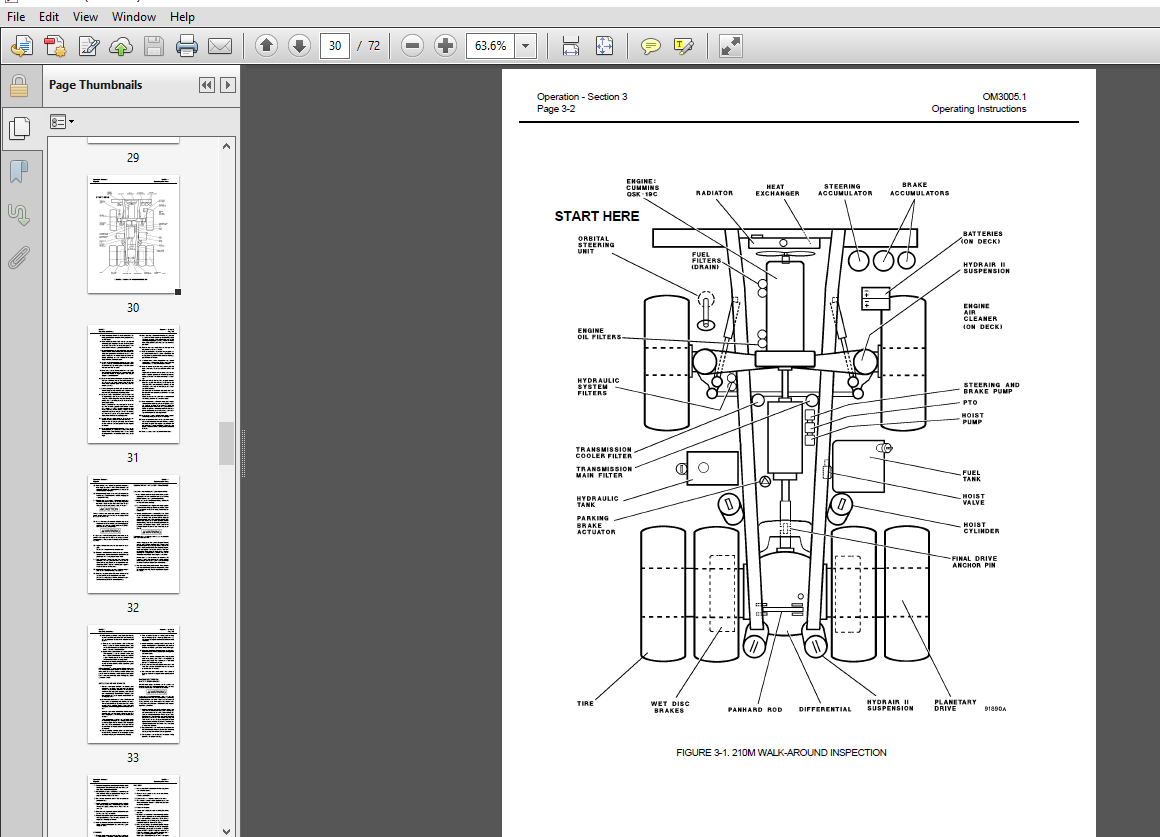Click the 'WET DISC BRAKES' label

670,707
